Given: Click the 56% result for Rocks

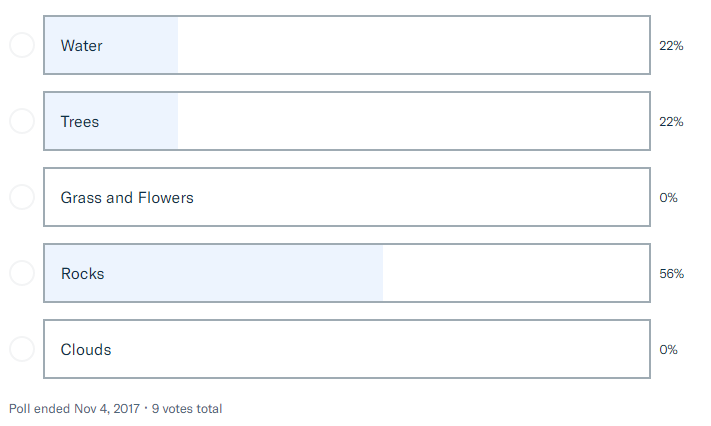Looking at the screenshot, I should coord(671,274).
